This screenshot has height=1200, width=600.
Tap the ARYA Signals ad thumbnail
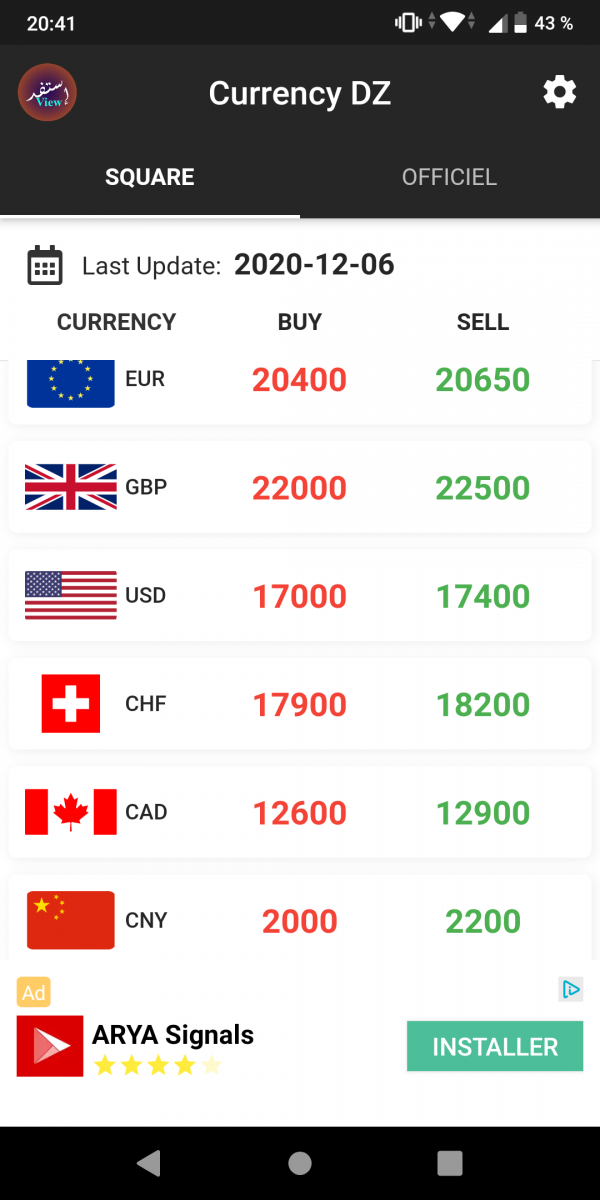[x=50, y=1046]
